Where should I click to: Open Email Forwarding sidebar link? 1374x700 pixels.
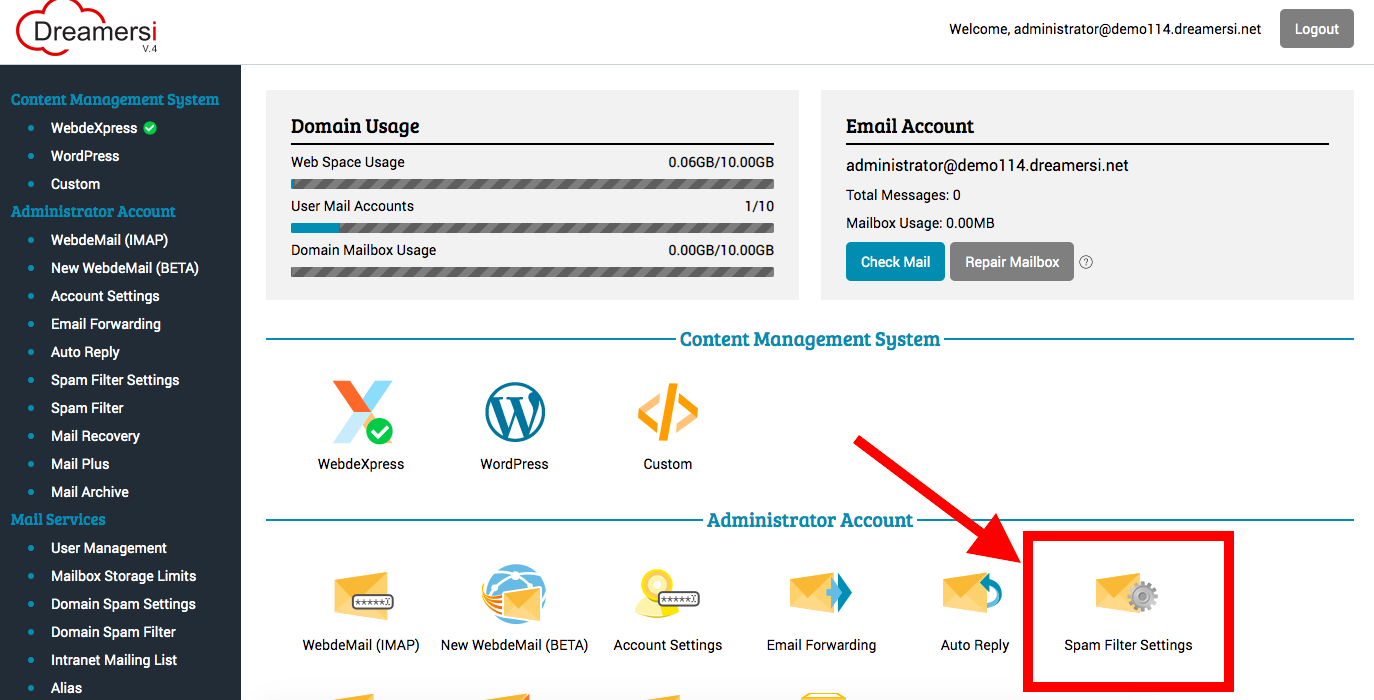[106, 324]
